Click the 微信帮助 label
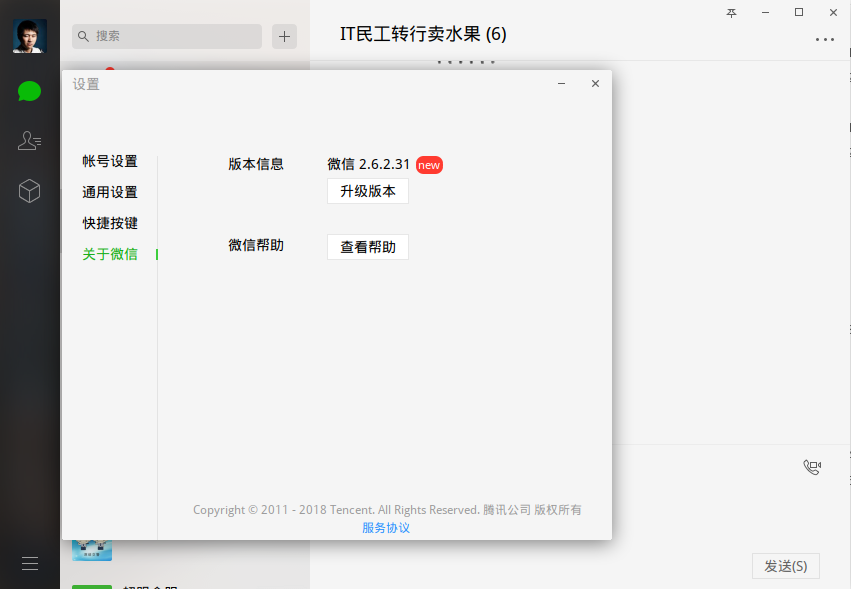This screenshot has width=851, height=589. tap(256, 245)
